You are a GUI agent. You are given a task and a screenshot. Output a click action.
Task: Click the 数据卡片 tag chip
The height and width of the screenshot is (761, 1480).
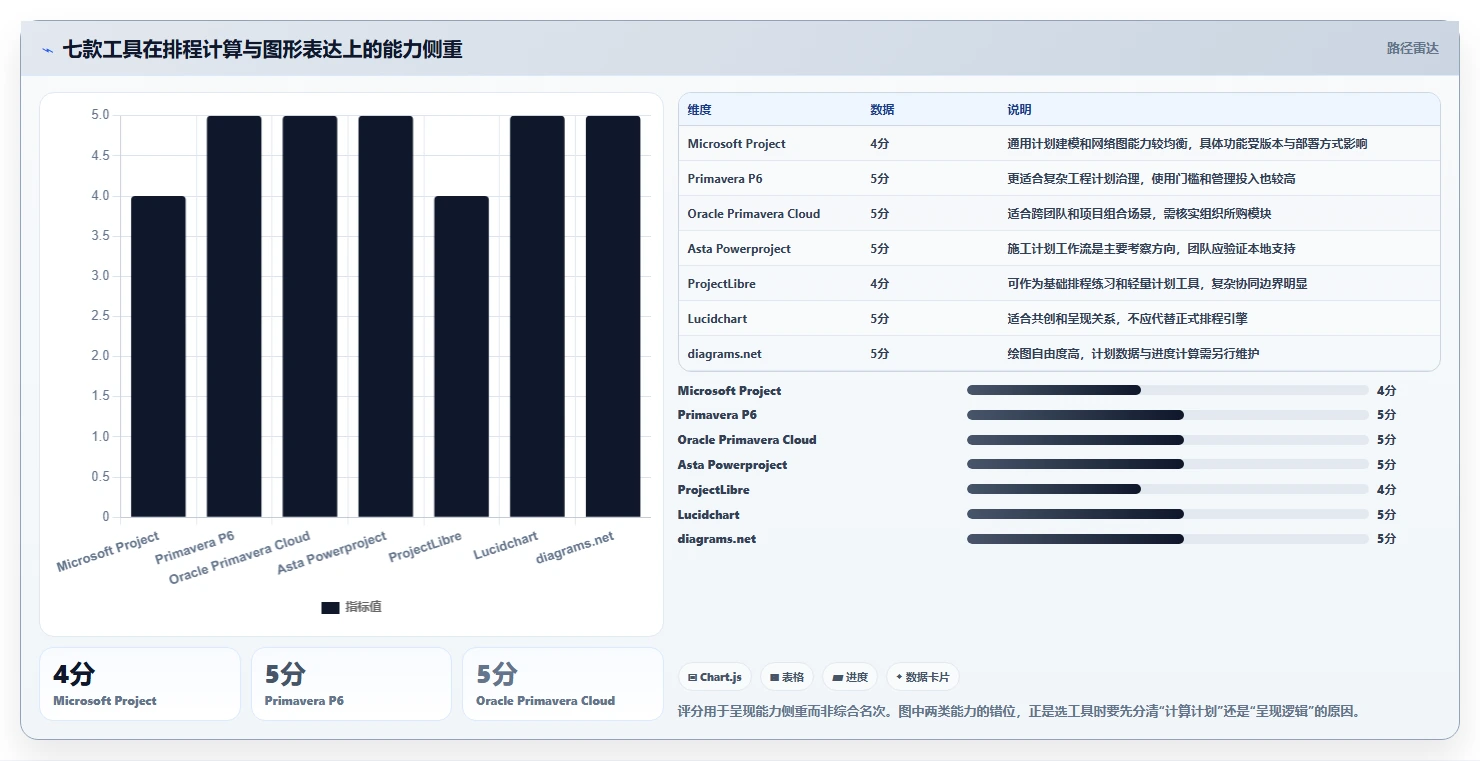pyautogui.click(x=922, y=677)
